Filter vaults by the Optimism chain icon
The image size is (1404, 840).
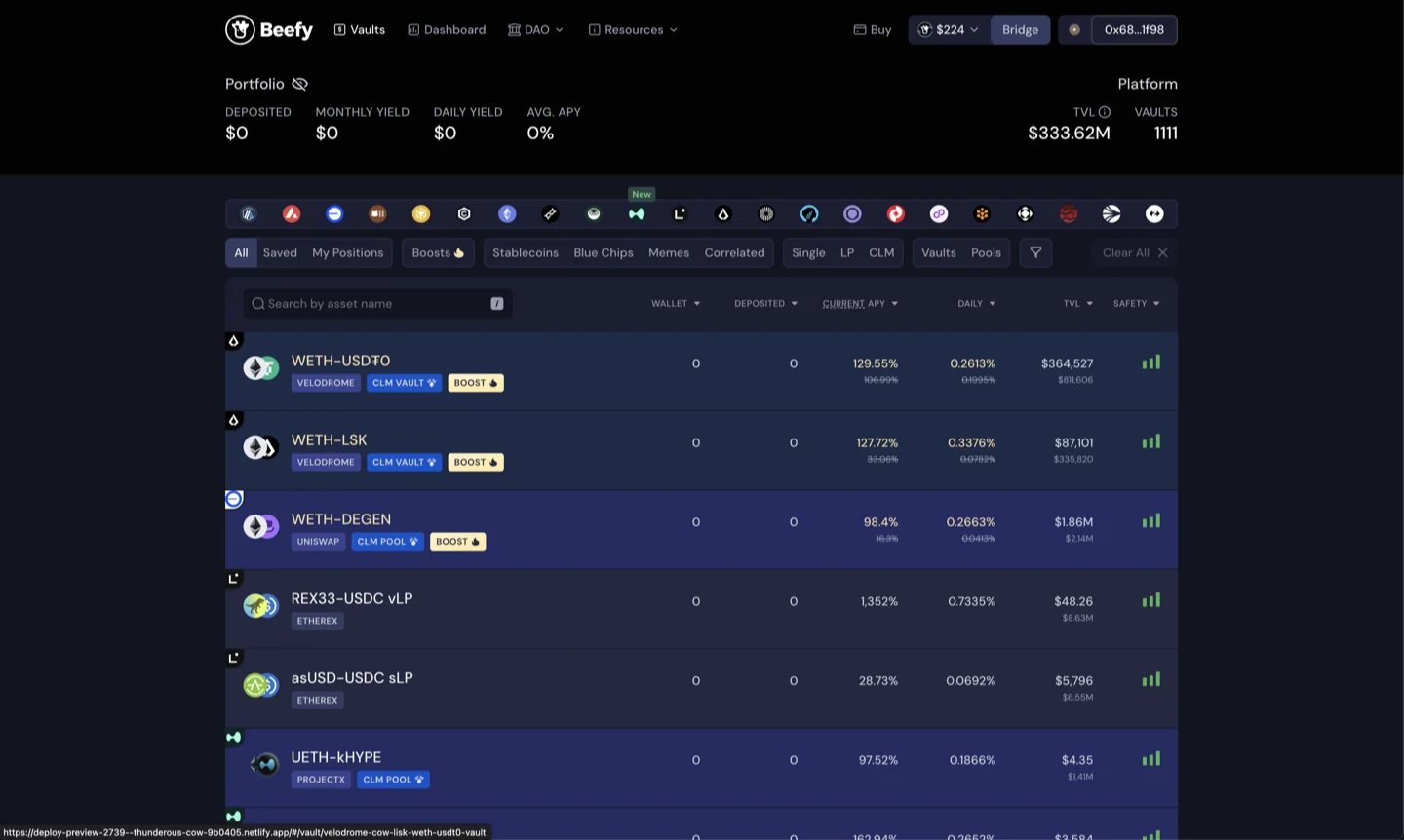(x=895, y=214)
